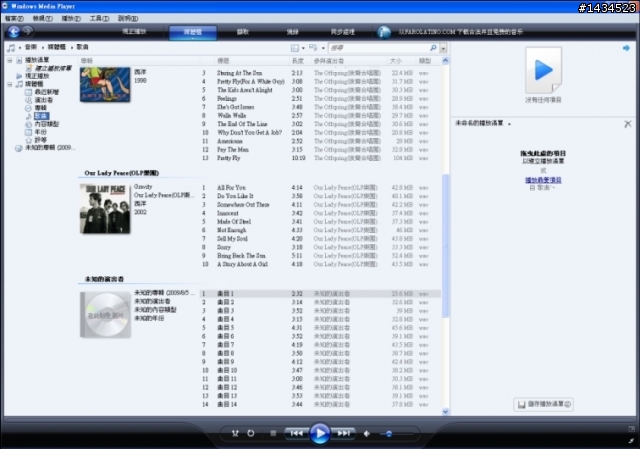Collapse the 播放清單 tree node
This screenshot has width=640, height=449.
[10, 60]
